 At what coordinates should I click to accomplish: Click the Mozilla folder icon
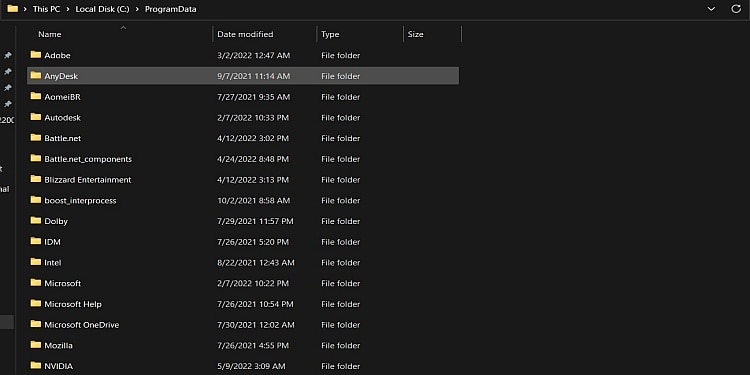click(x=36, y=344)
